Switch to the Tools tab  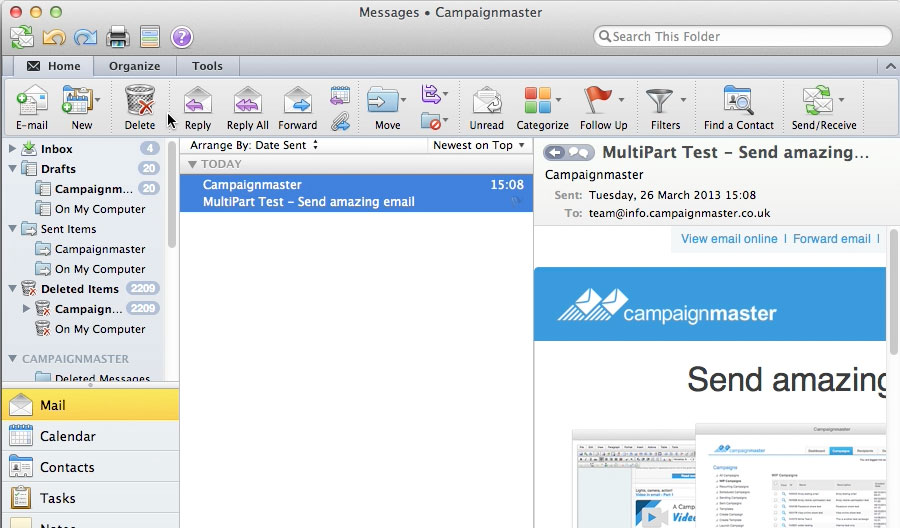(x=207, y=66)
